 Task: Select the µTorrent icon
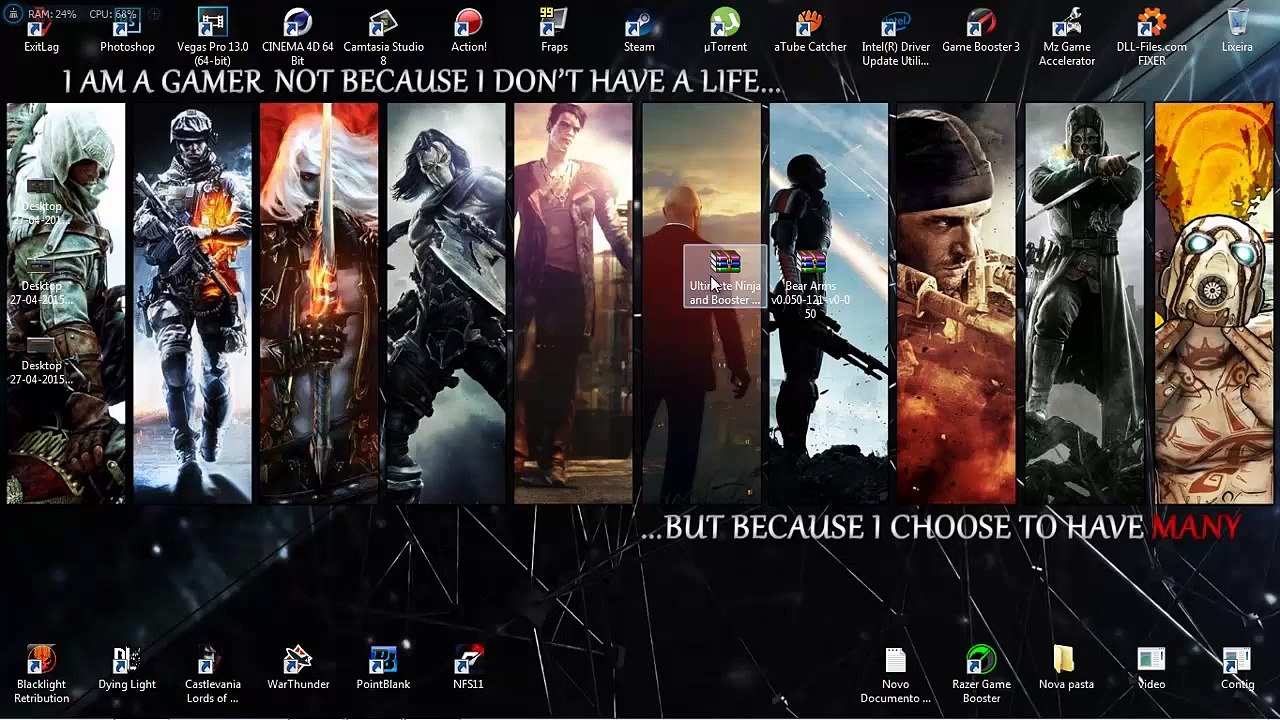coord(725,31)
